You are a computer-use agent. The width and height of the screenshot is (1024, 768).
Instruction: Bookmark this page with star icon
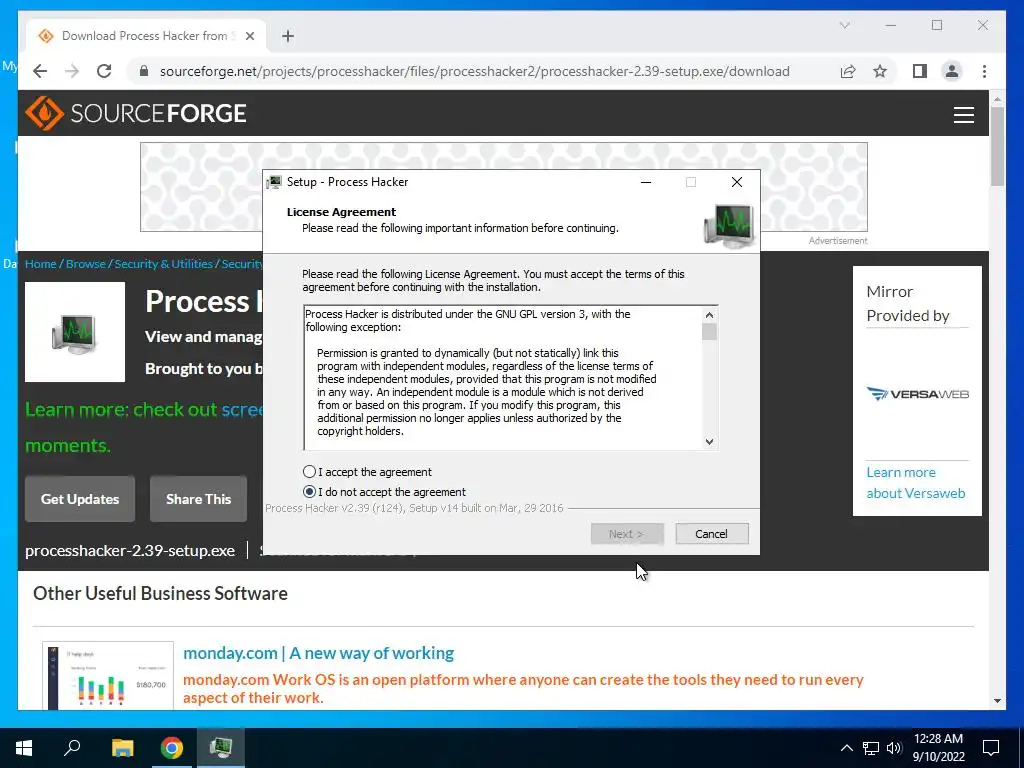(x=880, y=71)
